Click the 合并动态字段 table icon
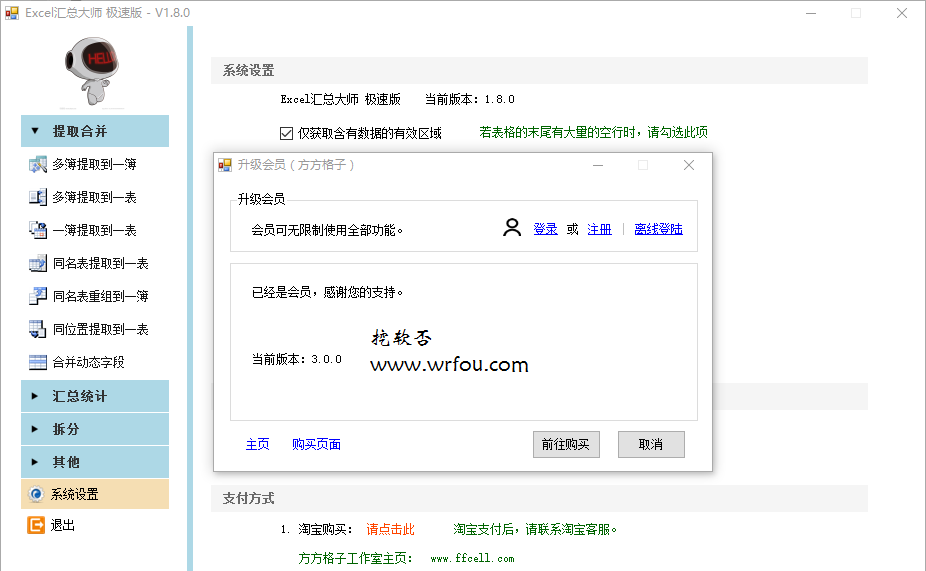This screenshot has width=926, height=571. pyautogui.click(x=38, y=363)
